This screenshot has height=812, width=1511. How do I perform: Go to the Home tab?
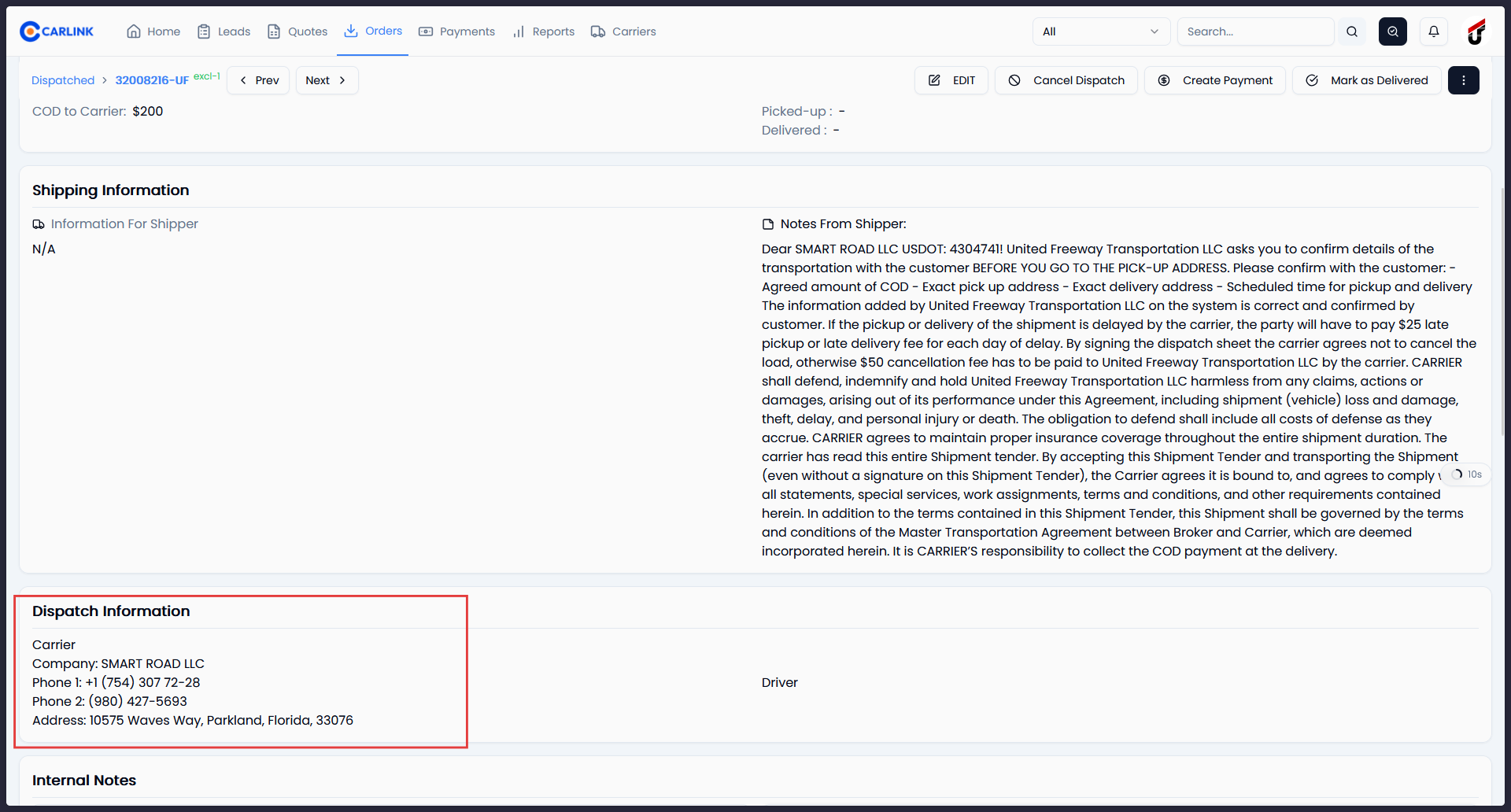pos(153,31)
